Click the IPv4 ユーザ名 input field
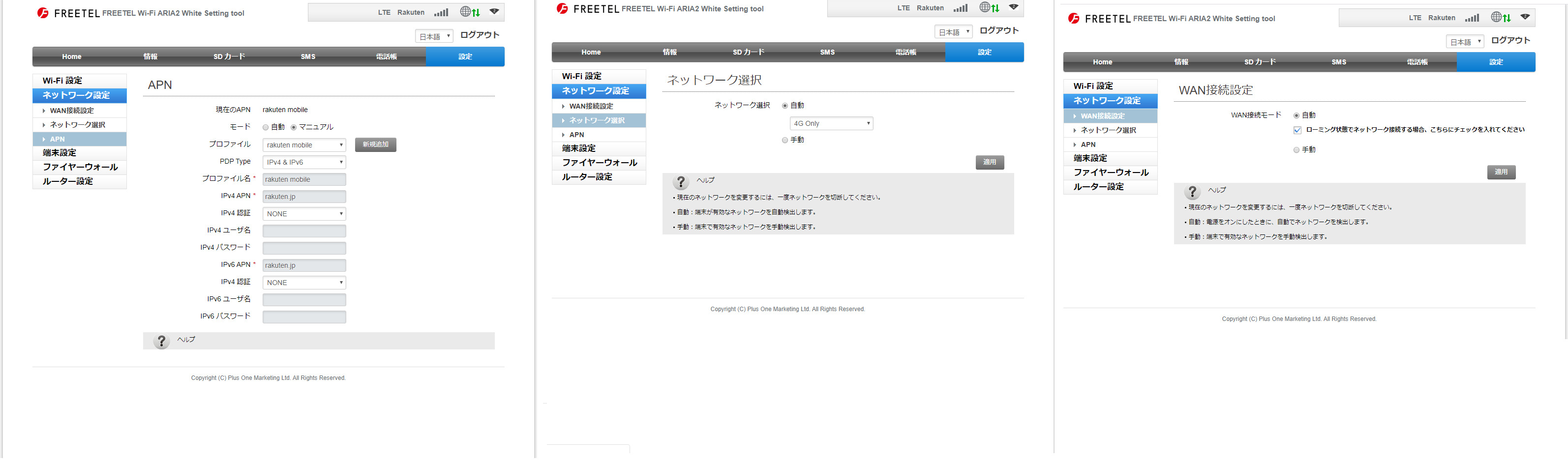 [x=304, y=231]
